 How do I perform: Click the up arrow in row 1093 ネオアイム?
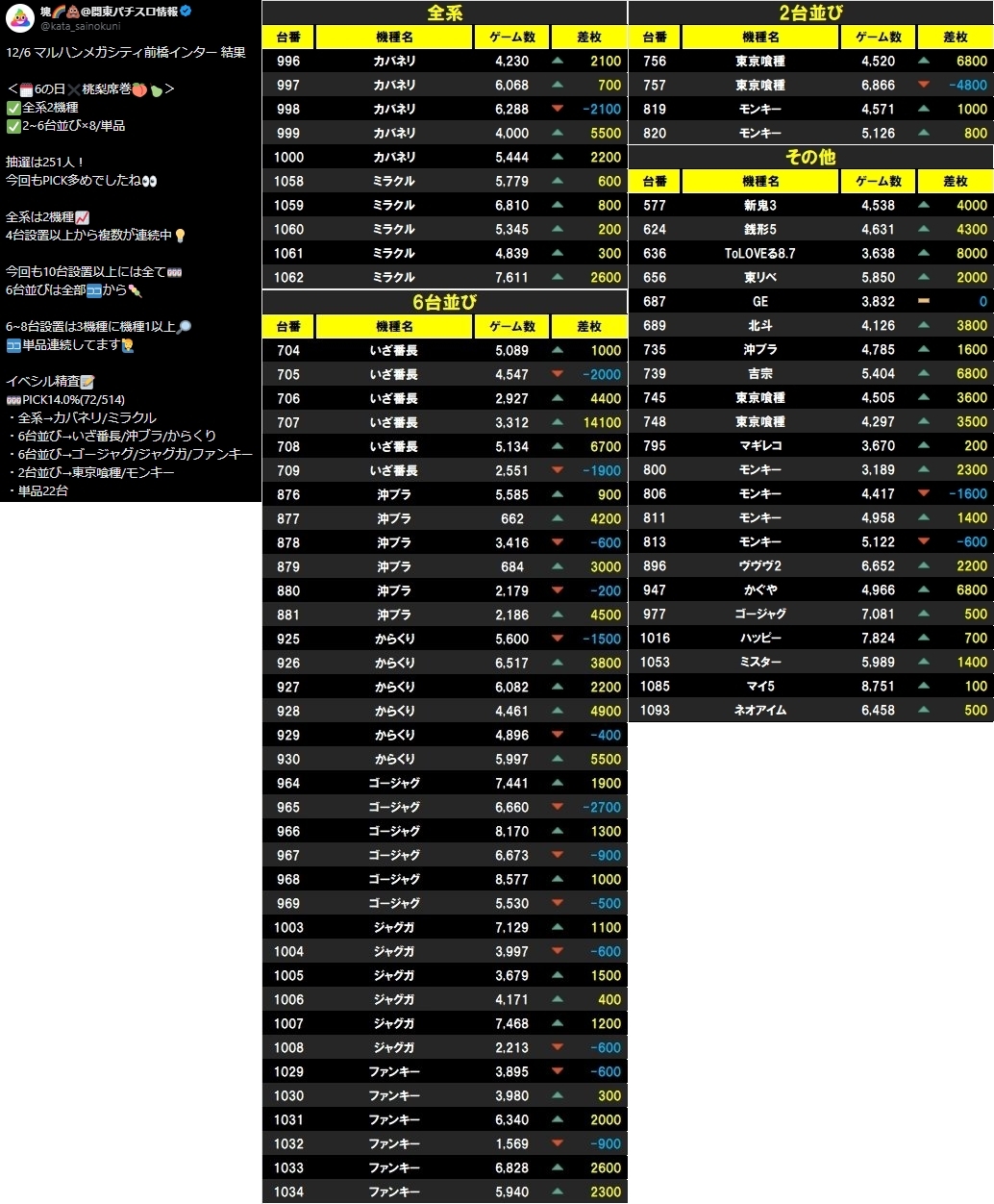(924, 710)
